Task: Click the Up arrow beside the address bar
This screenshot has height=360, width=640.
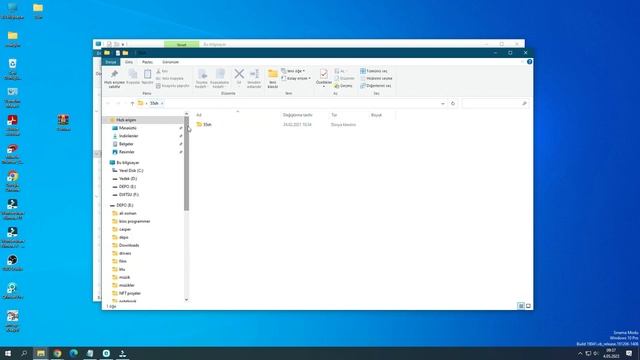Action: coord(132,104)
